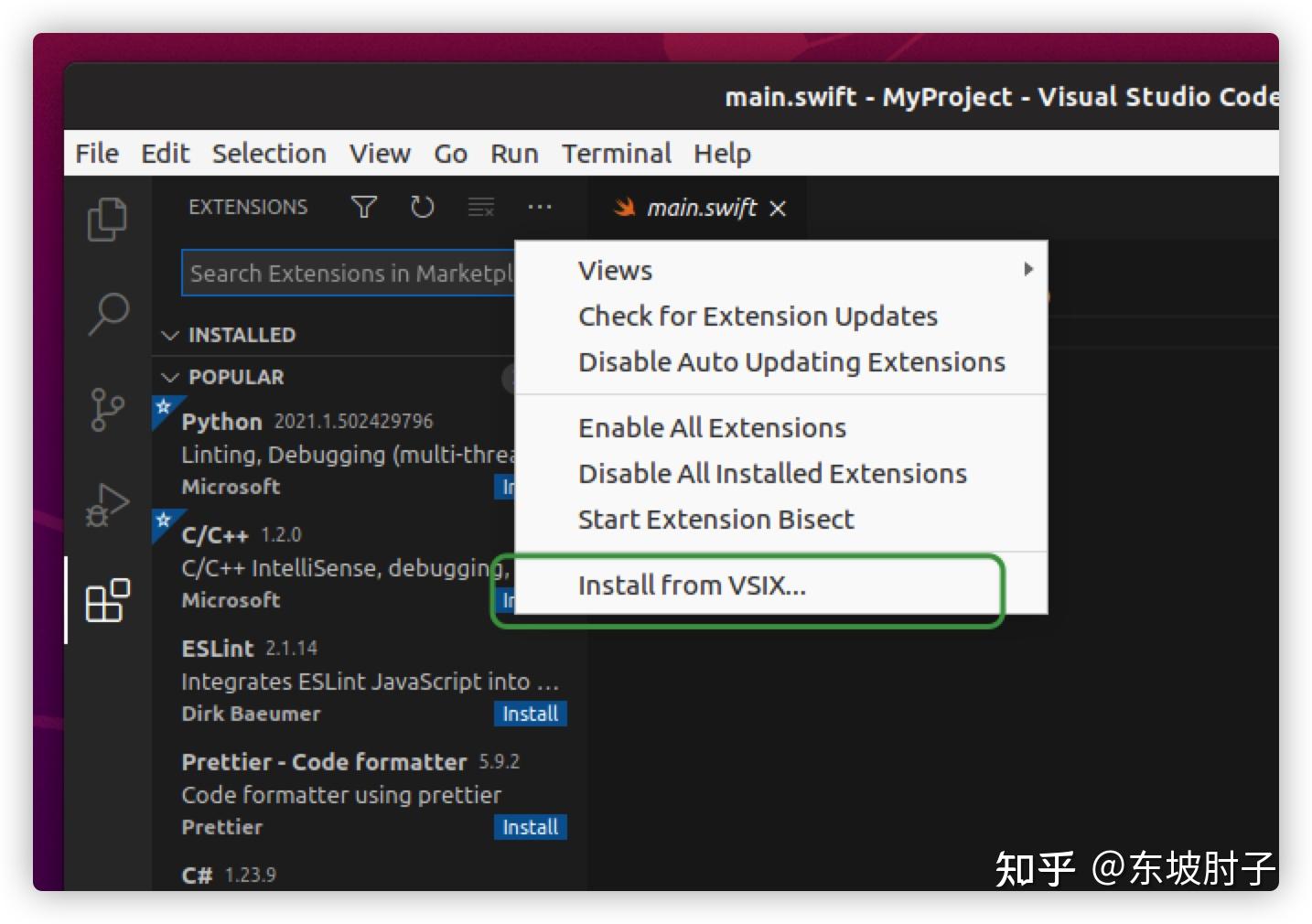Clear the extensions search results icon

[x=480, y=207]
